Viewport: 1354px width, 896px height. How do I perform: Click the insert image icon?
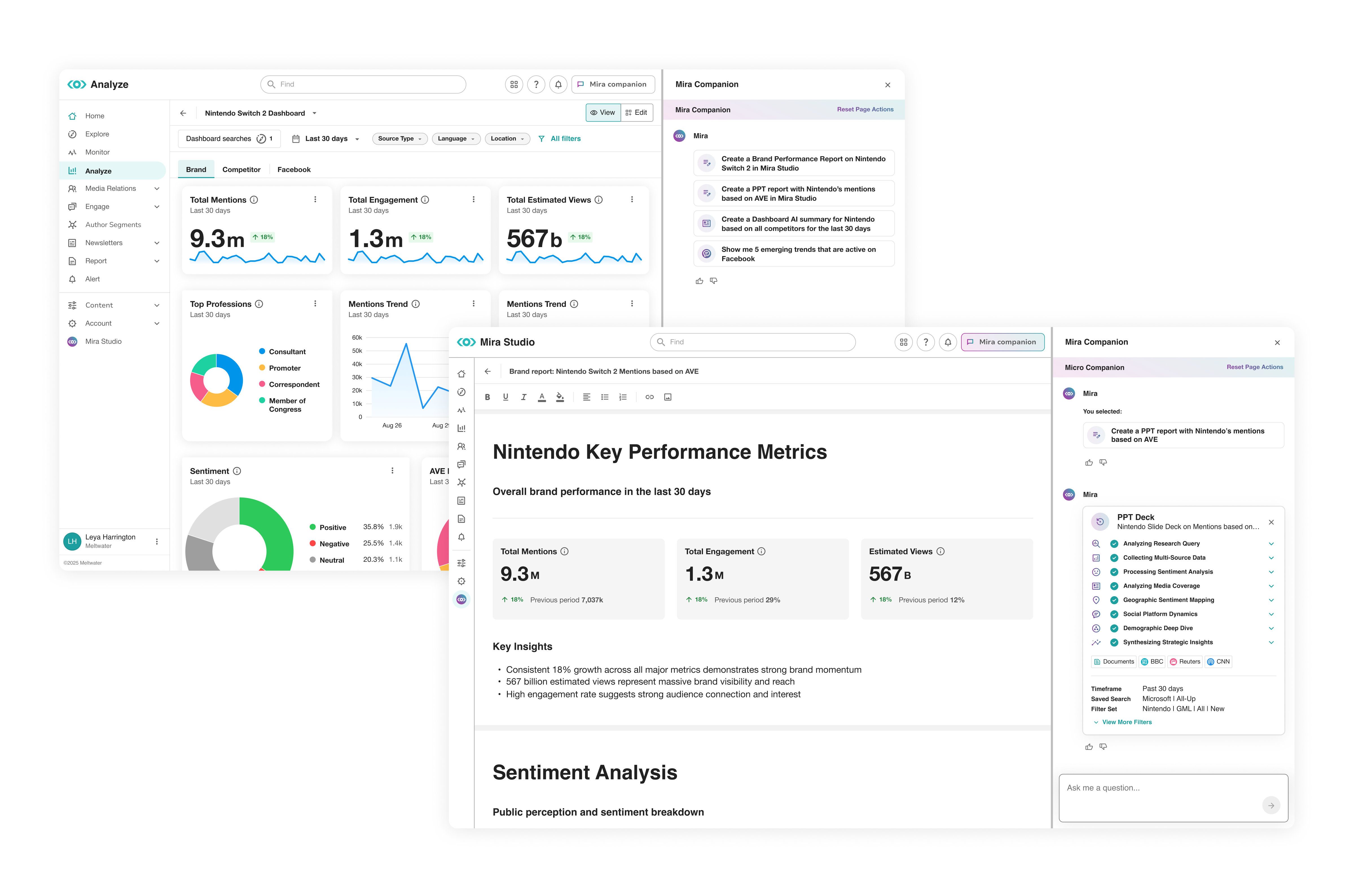point(668,397)
